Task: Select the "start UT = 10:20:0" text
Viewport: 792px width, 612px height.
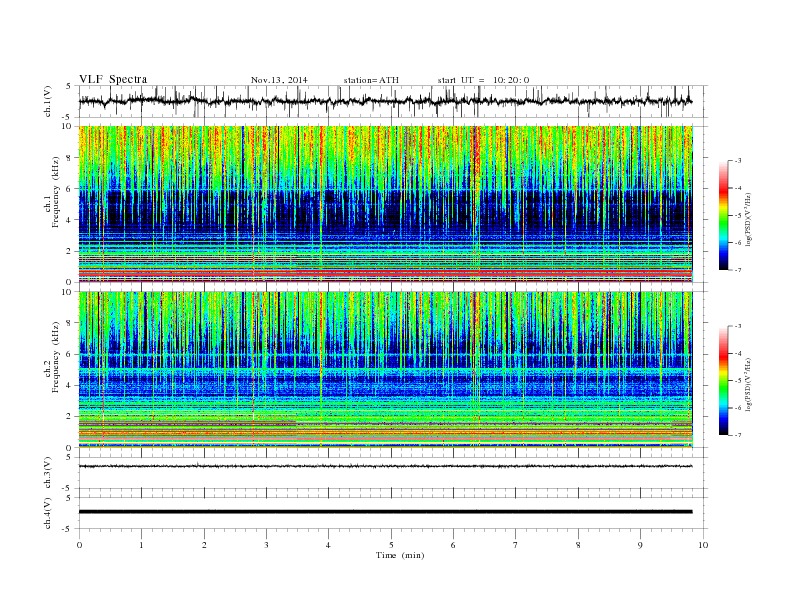Action: tap(483, 80)
